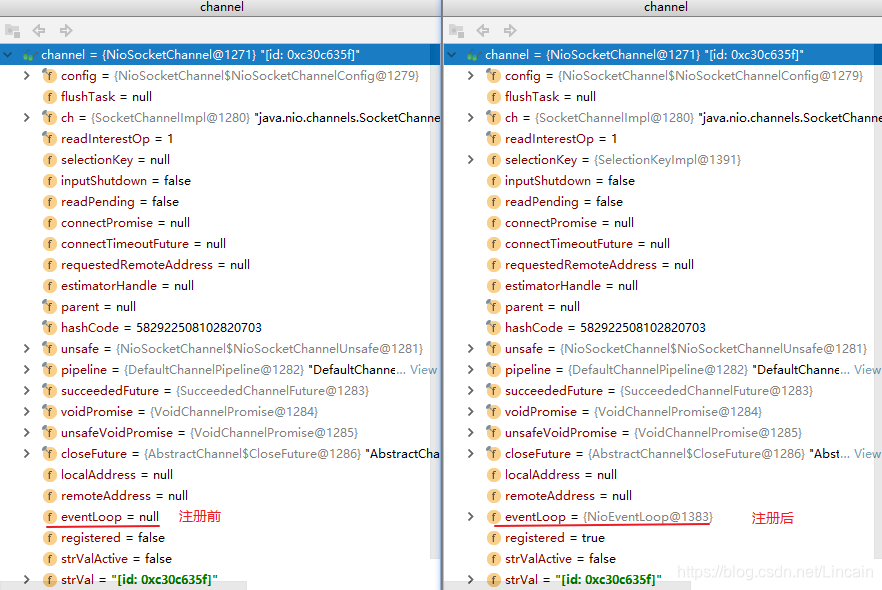
Task: Expand selectionKey node in right panel
Action: click(x=471, y=160)
